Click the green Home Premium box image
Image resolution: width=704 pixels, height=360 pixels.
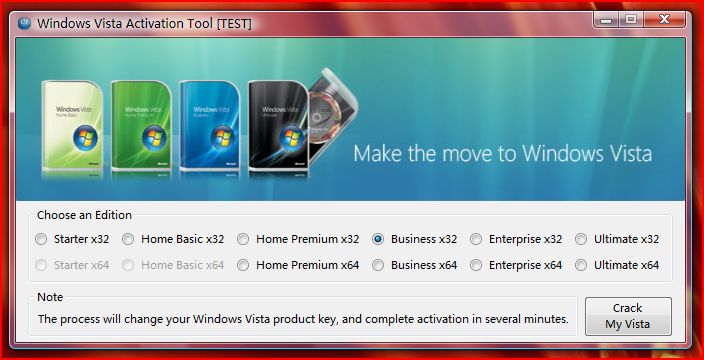click(141, 127)
